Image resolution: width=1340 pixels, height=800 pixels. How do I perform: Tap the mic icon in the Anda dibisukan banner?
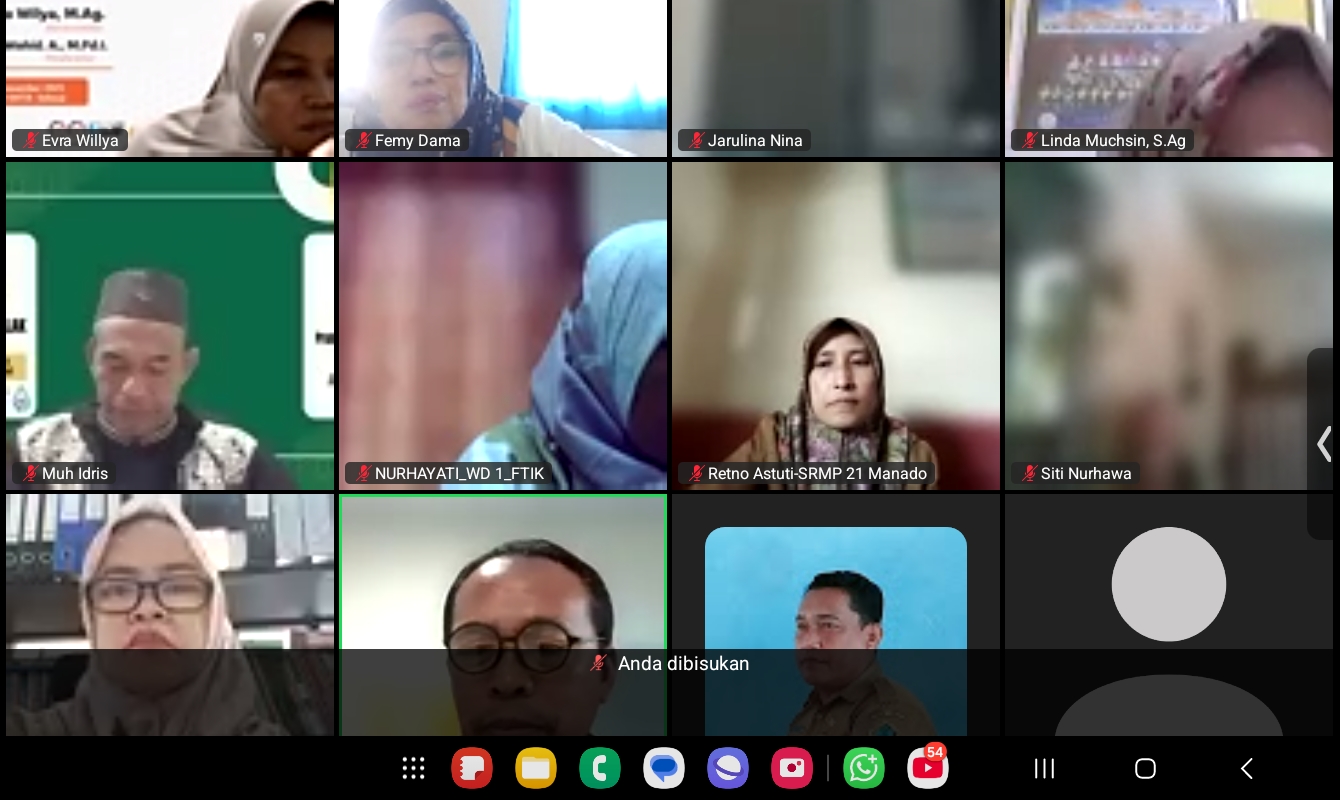598,663
